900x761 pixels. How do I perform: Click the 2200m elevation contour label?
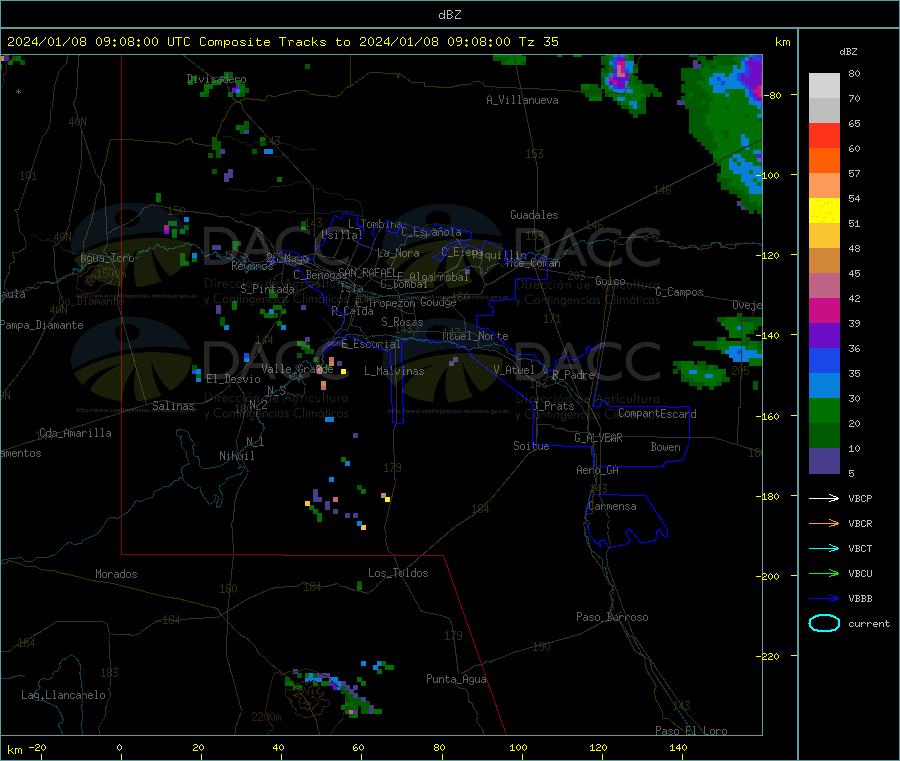click(x=266, y=717)
